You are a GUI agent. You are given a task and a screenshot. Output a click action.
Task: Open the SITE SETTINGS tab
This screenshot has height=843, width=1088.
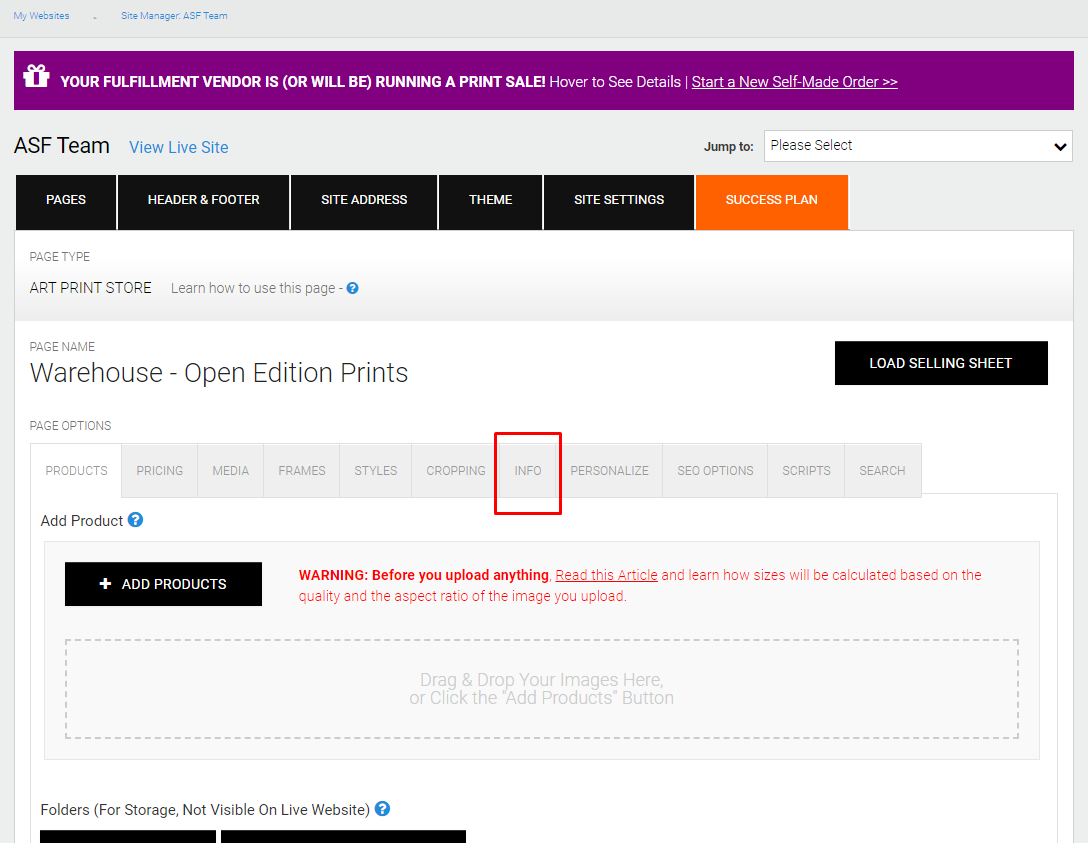coord(619,202)
